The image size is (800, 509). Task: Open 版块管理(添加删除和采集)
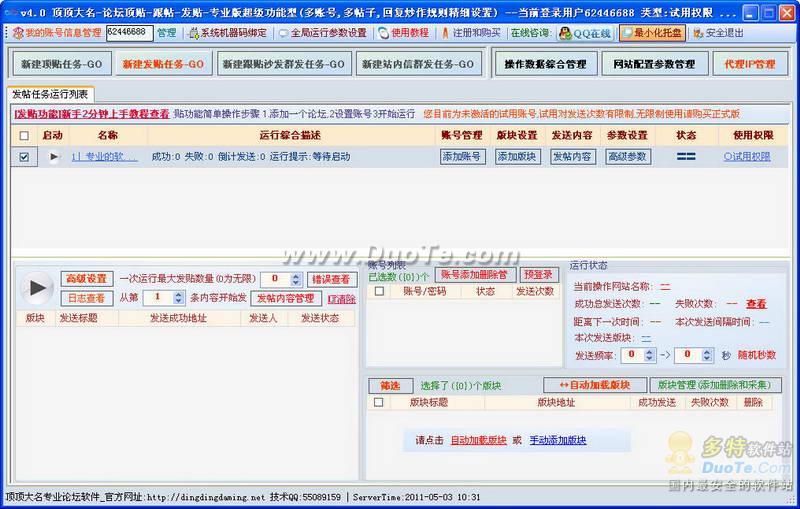[715, 385]
